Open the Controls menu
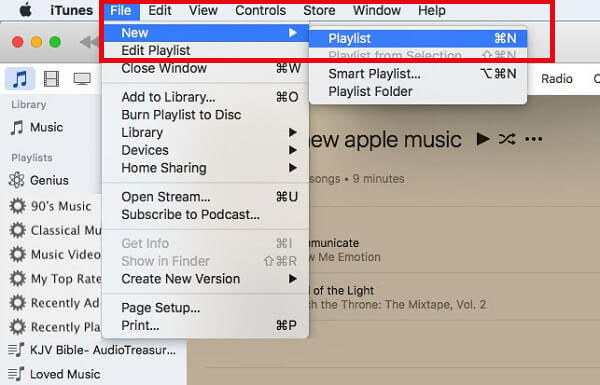The width and height of the screenshot is (600, 385). [x=260, y=10]
